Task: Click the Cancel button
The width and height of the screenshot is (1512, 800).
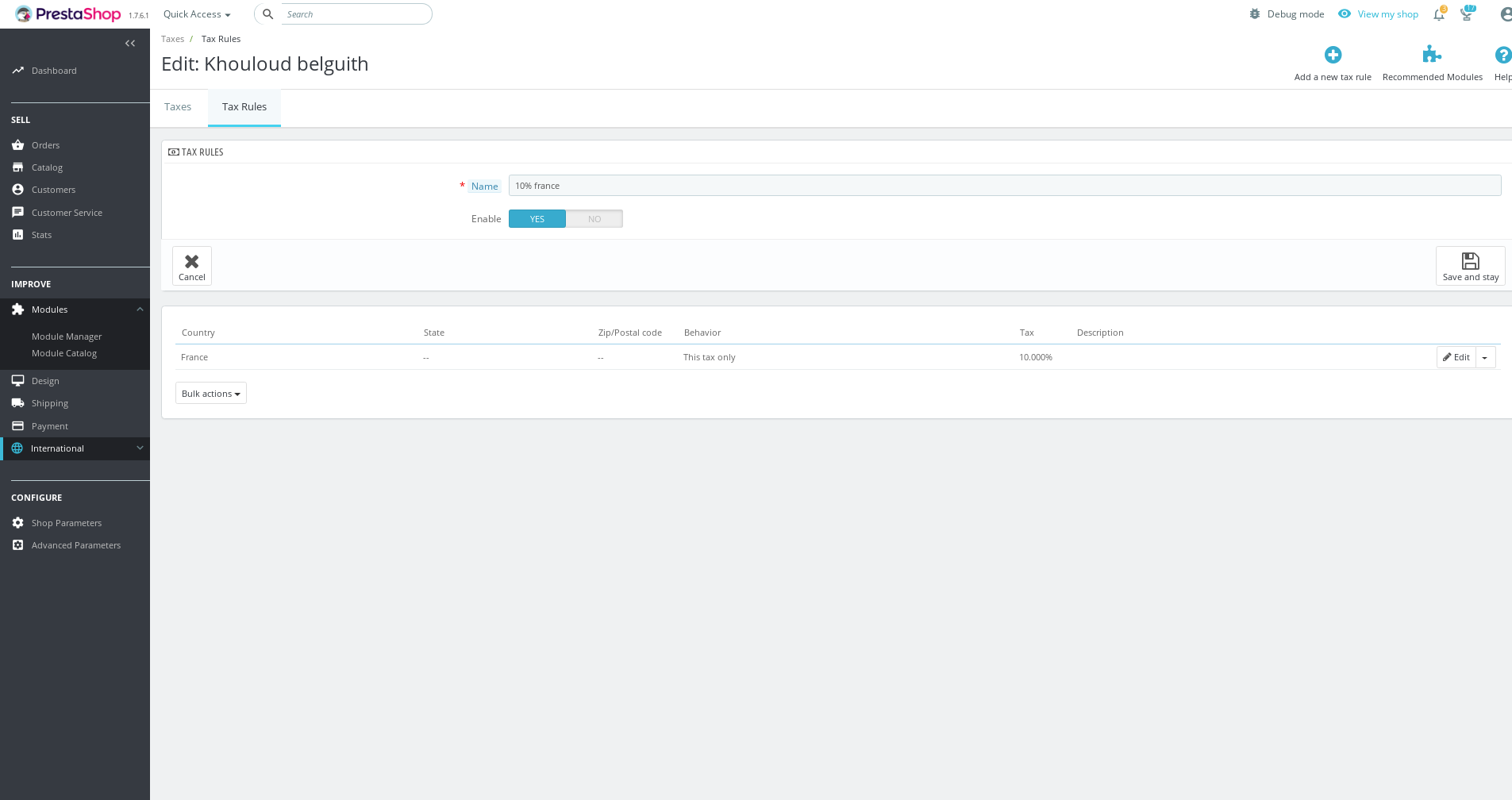Action: 192,266
